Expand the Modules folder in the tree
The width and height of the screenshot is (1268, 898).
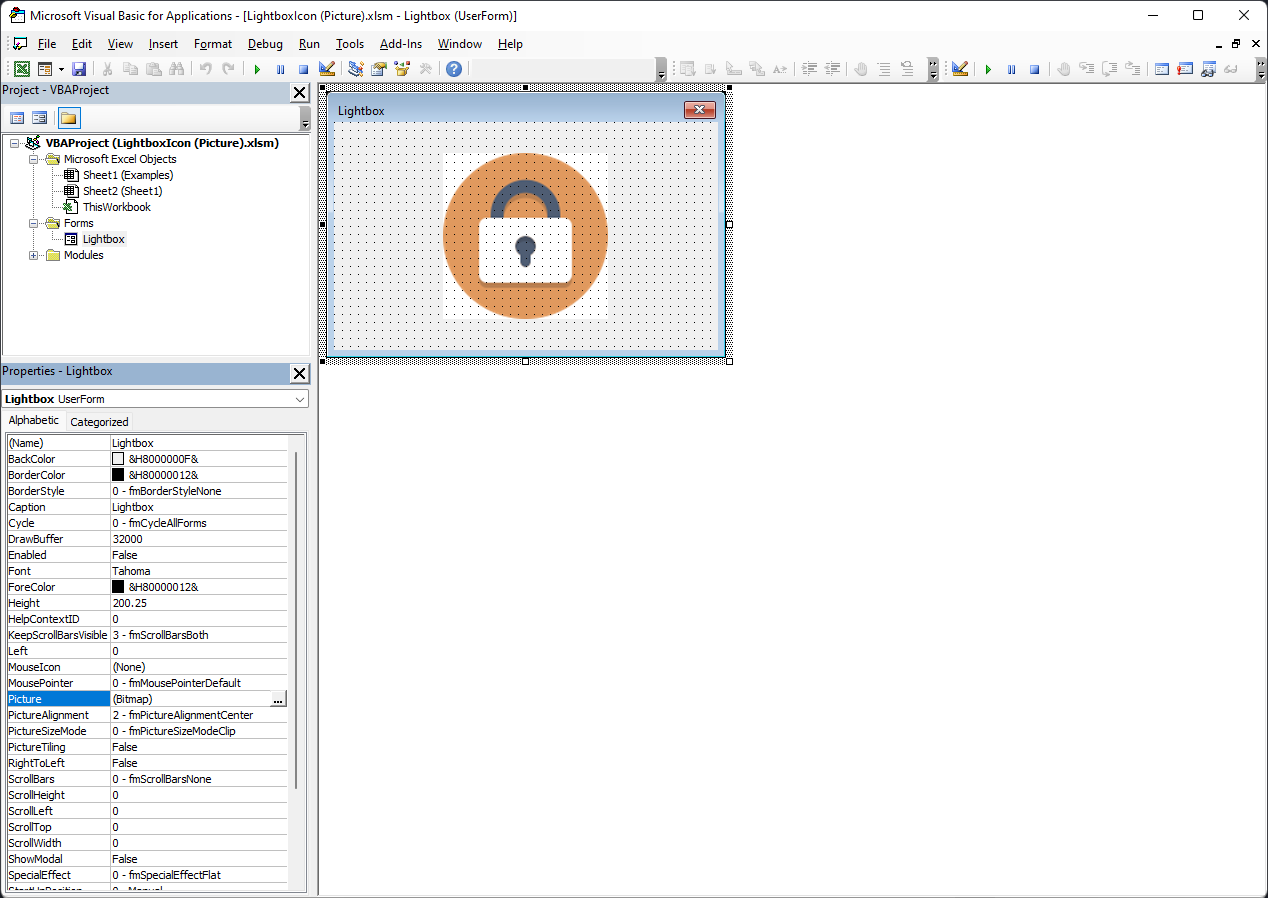tap(34, 255)
